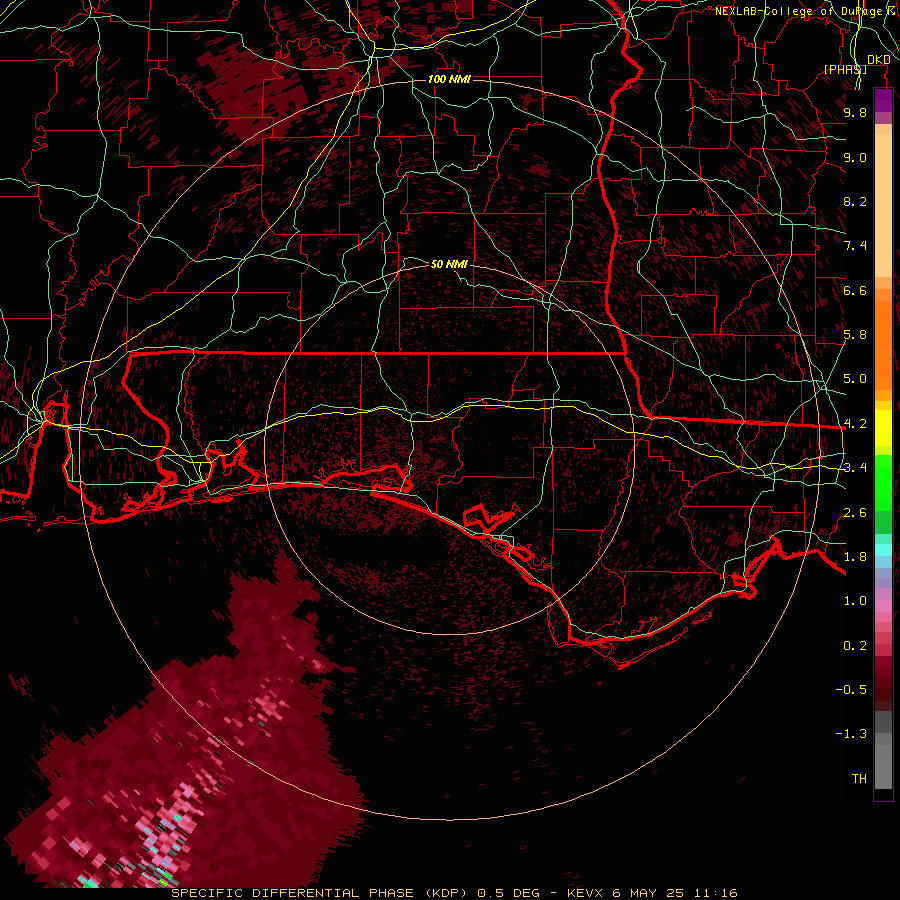Screen dimensions: 900x900
Task: Click the [PHAS] units label above the scale
Action: [x=845, y=69]
